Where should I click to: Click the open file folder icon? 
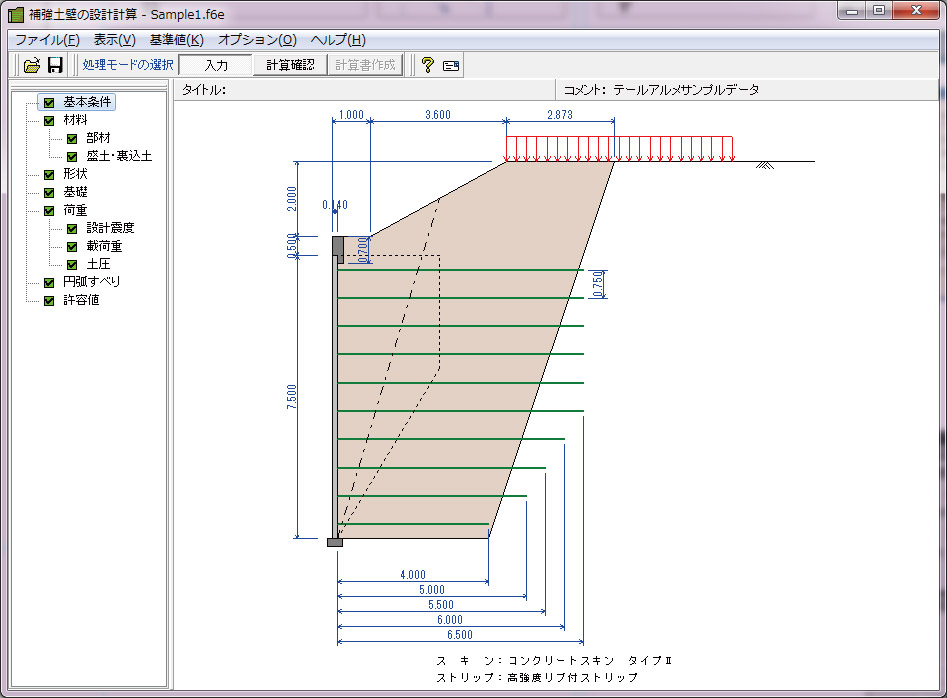pyautogui.click(x=31, y=65)
